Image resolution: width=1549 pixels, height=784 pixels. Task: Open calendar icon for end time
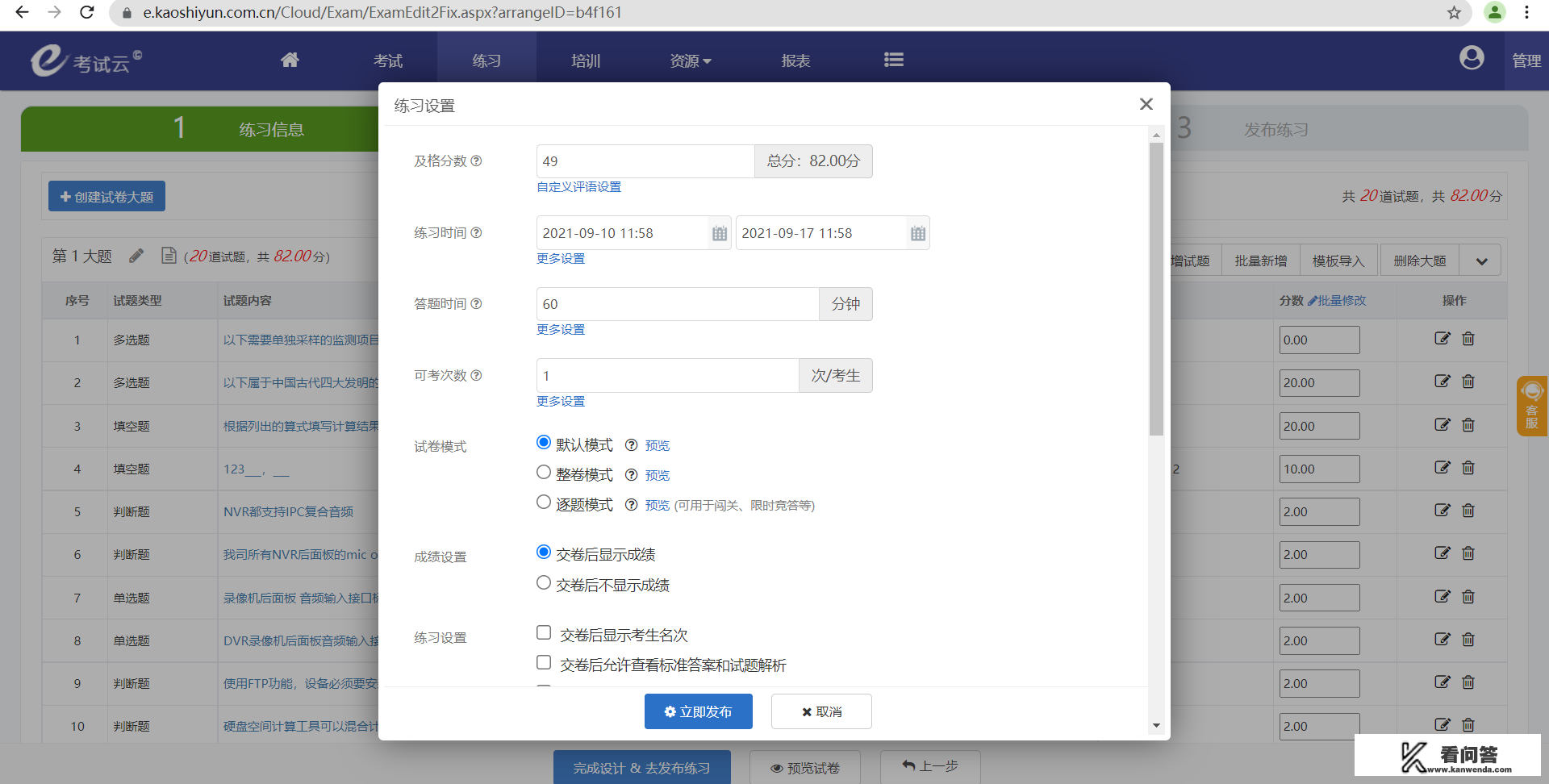pos(918,234)
